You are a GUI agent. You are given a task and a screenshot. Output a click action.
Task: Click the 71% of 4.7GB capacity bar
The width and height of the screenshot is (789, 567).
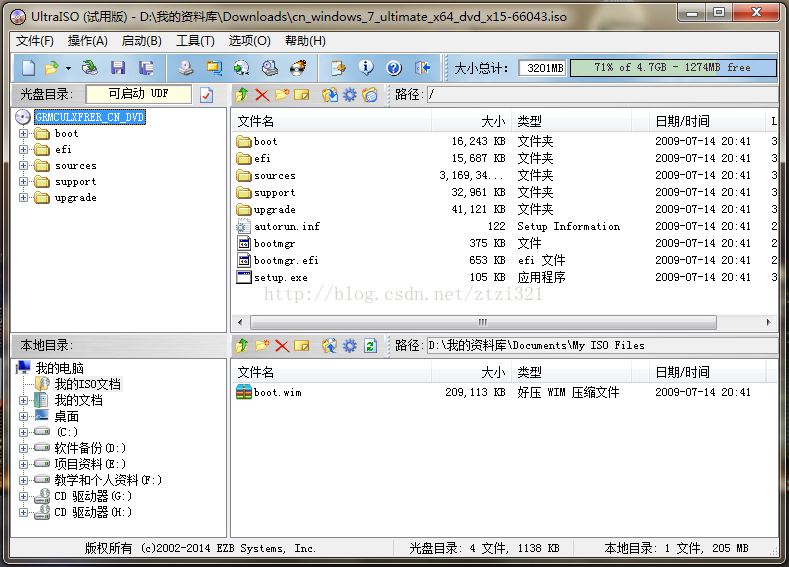(673, 67)
